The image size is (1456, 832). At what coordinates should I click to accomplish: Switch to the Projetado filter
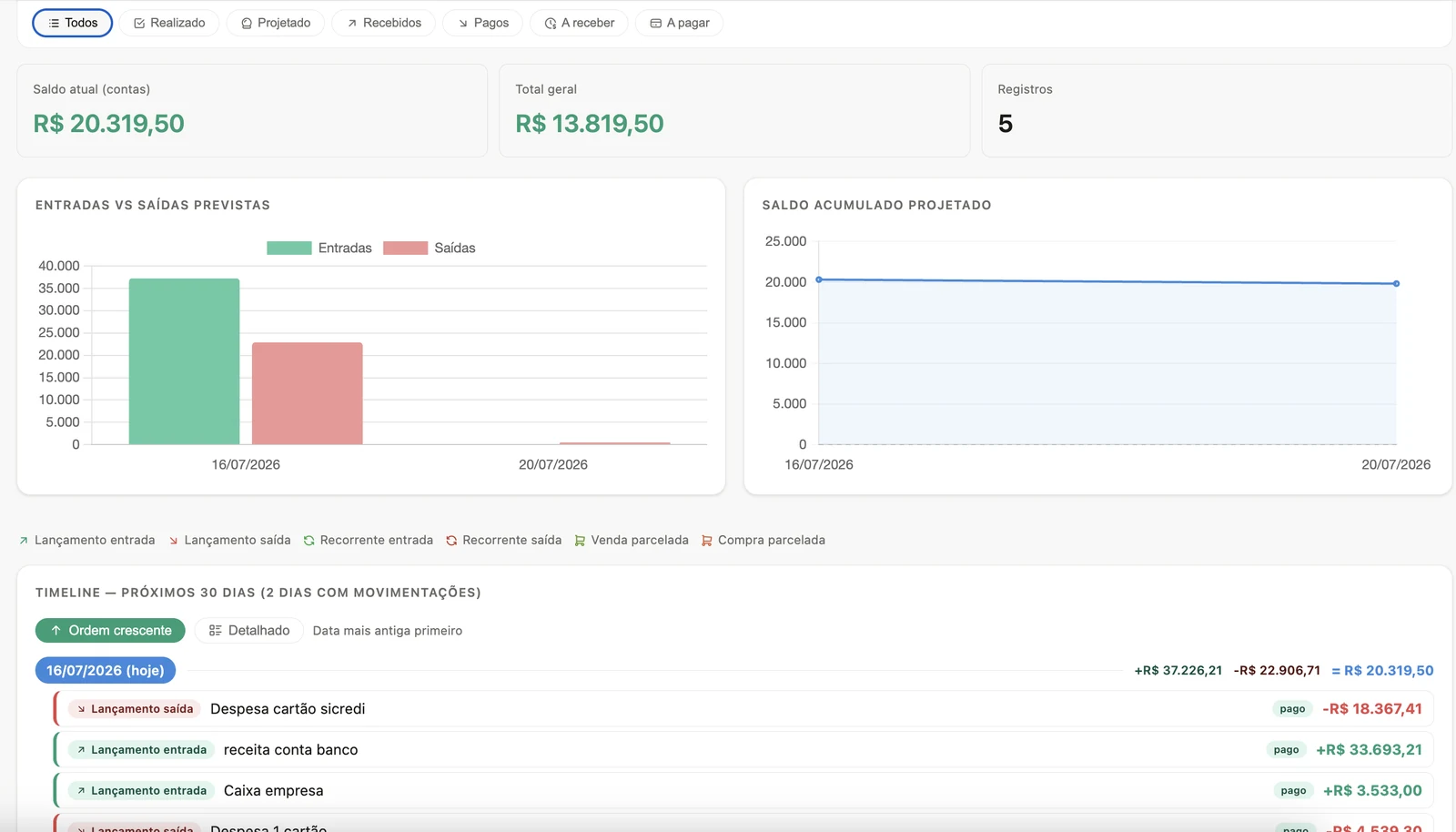[x=276, y=23]
